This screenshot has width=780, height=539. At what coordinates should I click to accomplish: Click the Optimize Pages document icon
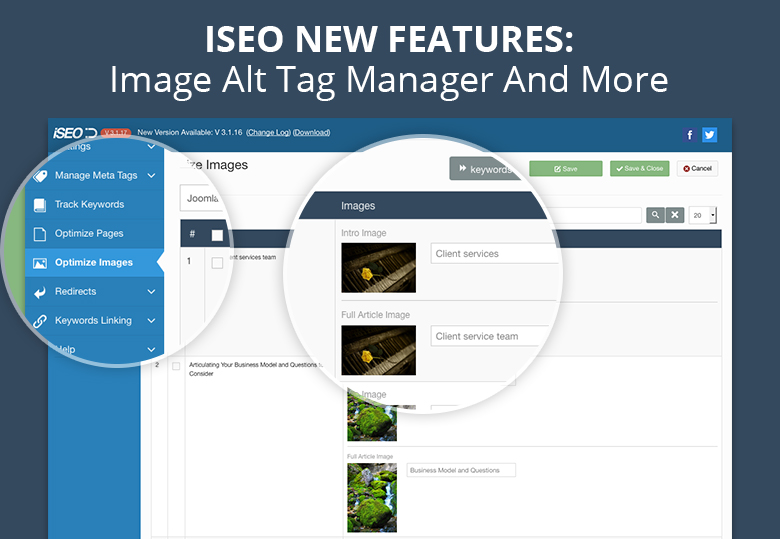[40, 234]
